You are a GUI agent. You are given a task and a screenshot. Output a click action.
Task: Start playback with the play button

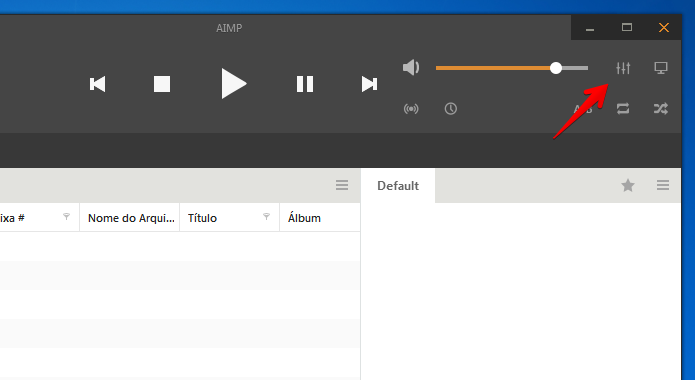234,84
